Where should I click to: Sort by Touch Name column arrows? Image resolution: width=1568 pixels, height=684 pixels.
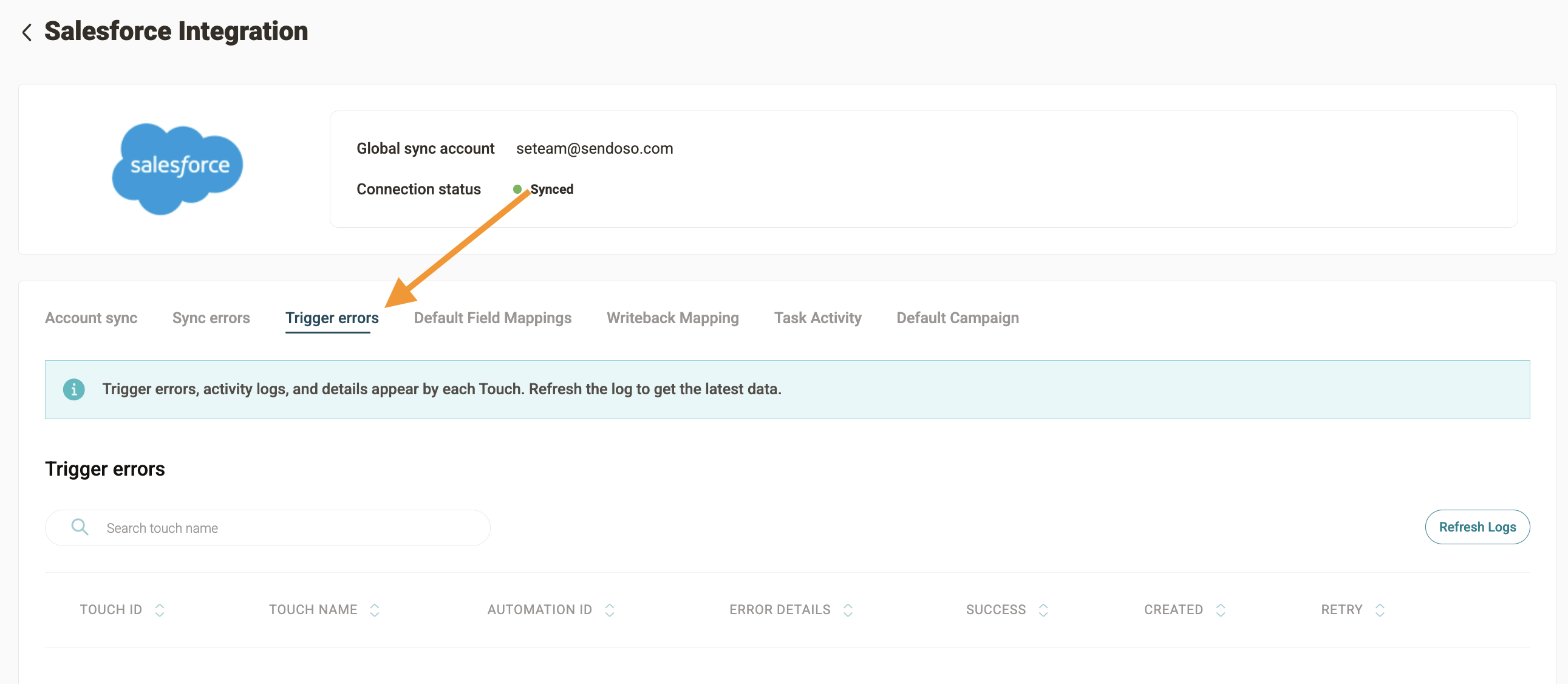[374, 610]
